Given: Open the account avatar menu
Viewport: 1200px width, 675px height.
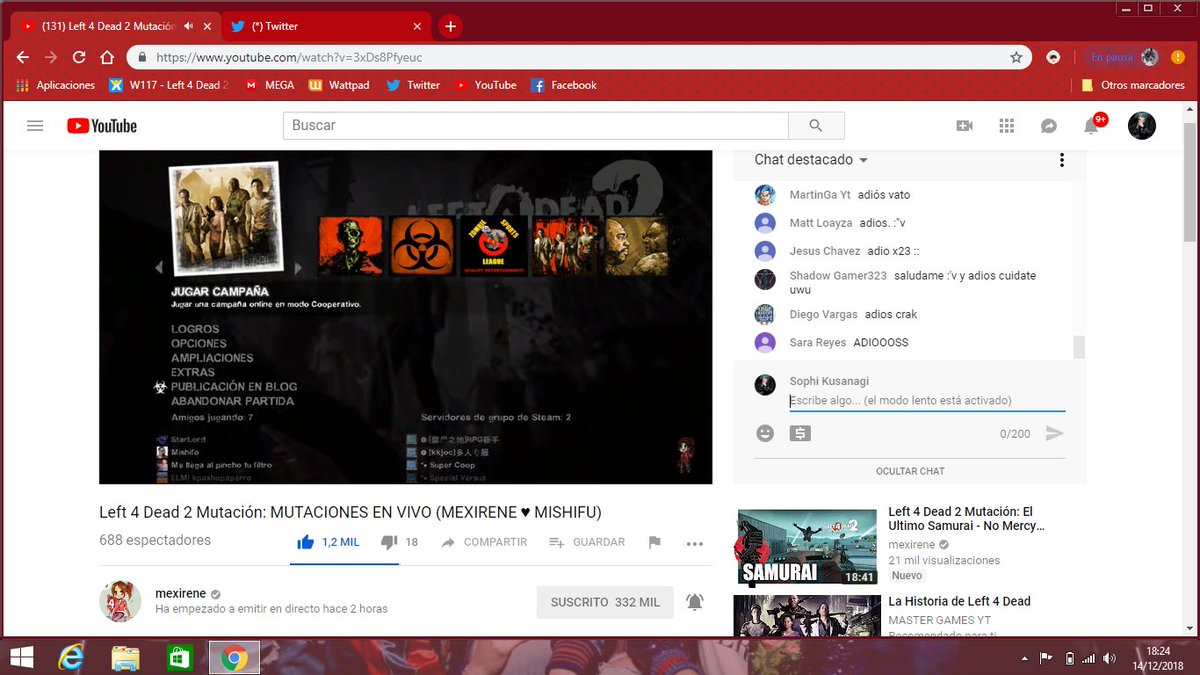Looking at the screenshot, I should [1142, 126].
